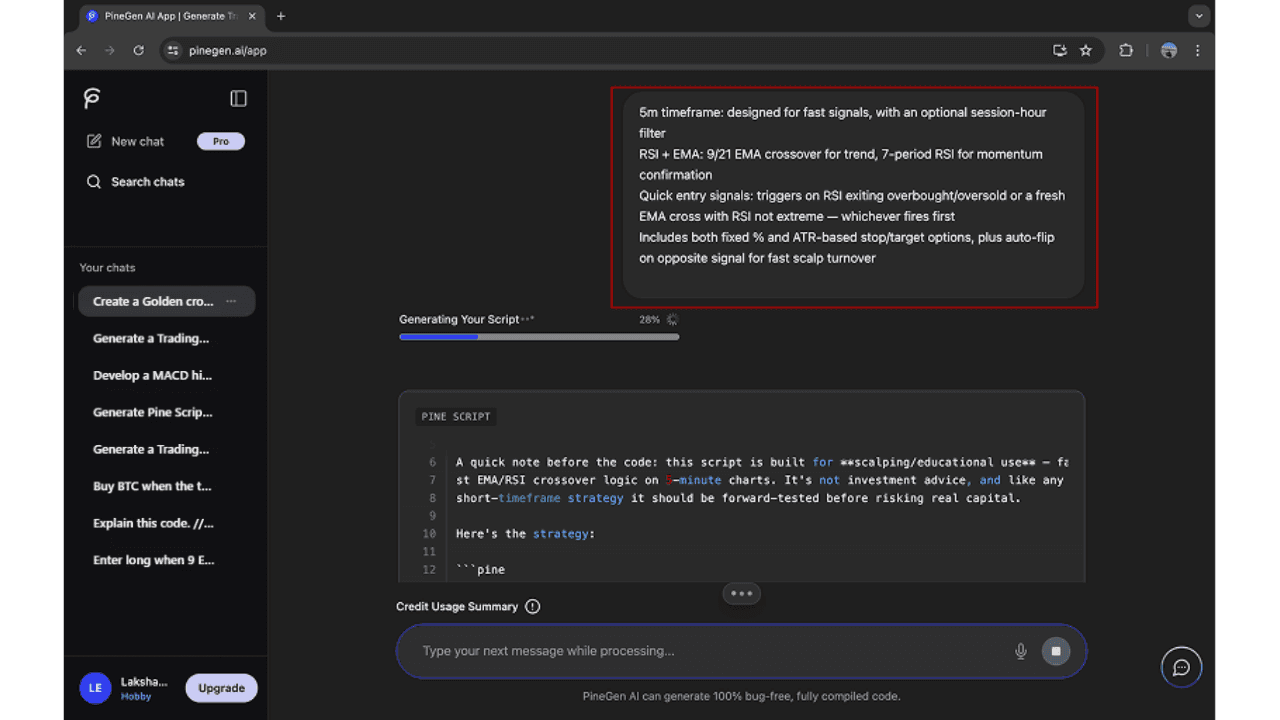Click the Lakshа... user name
Viewport: 1280px width, 720px height.
pyautogui.click(x=144, y=681)
